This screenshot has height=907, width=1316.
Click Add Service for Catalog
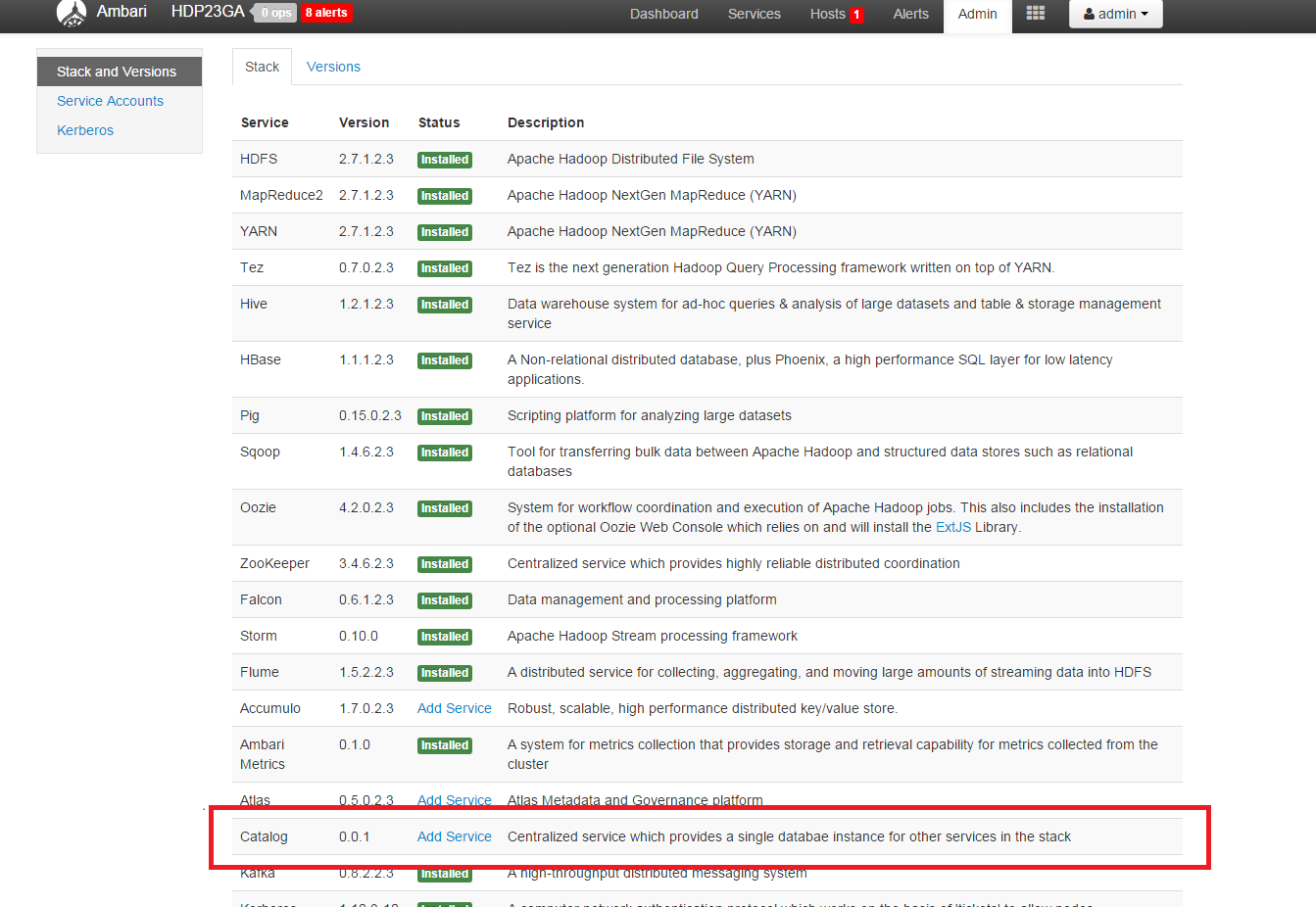[x=455, y=836]
